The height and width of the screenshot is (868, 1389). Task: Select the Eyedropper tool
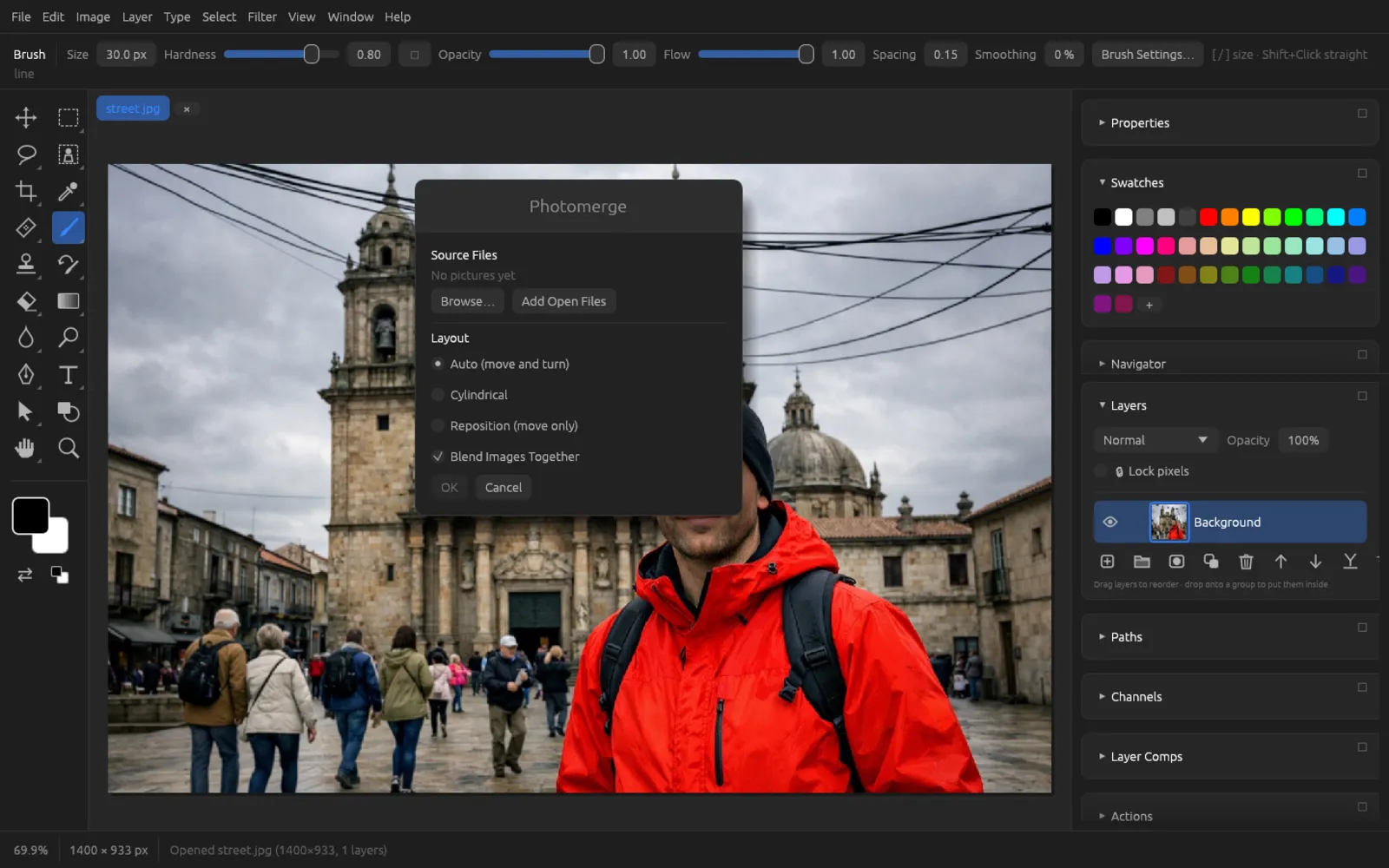(x=68, y=191)
